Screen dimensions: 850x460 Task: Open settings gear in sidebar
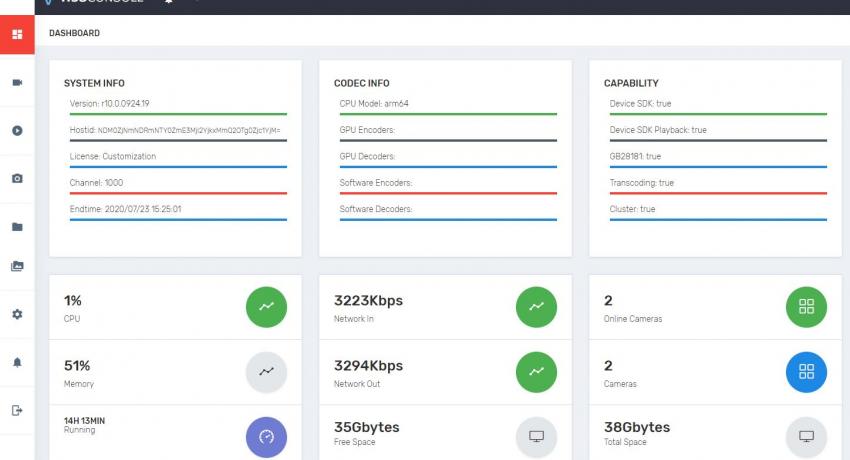[17, 314]
